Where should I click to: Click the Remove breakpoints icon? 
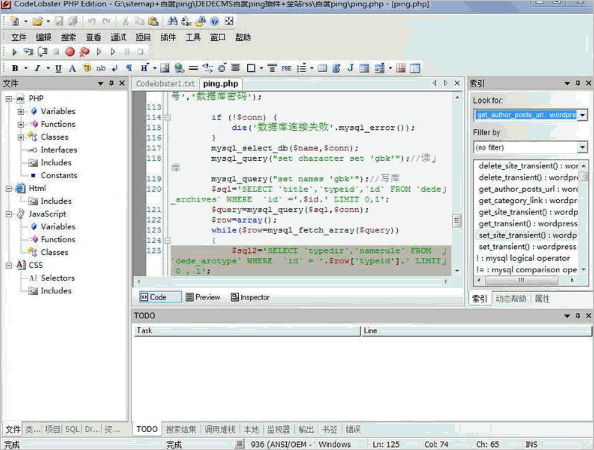(x=84, y=52)
